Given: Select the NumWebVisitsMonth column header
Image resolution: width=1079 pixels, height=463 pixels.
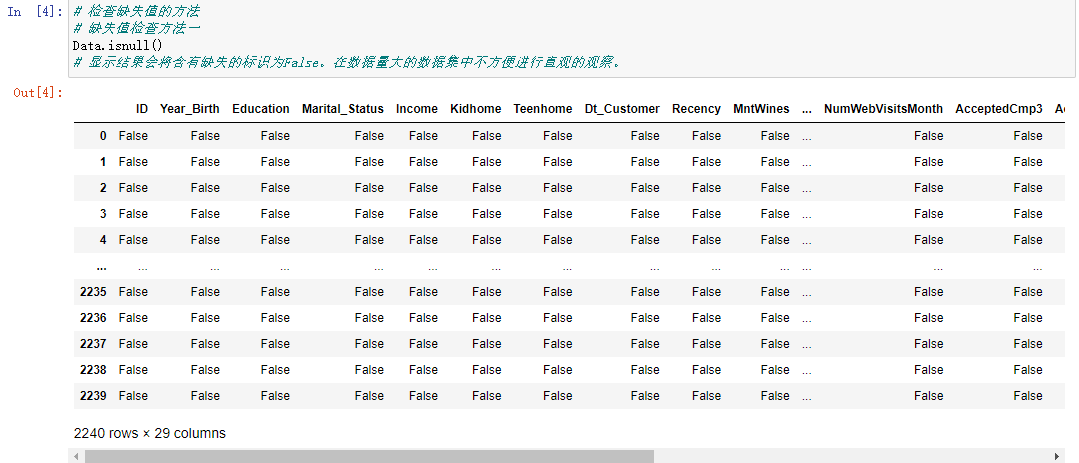Looking at the screenshot, I should click(884, 109).
